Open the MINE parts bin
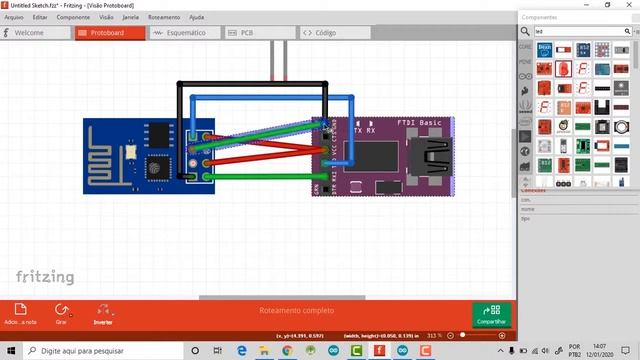640x360 pixels. click(525, 62)
